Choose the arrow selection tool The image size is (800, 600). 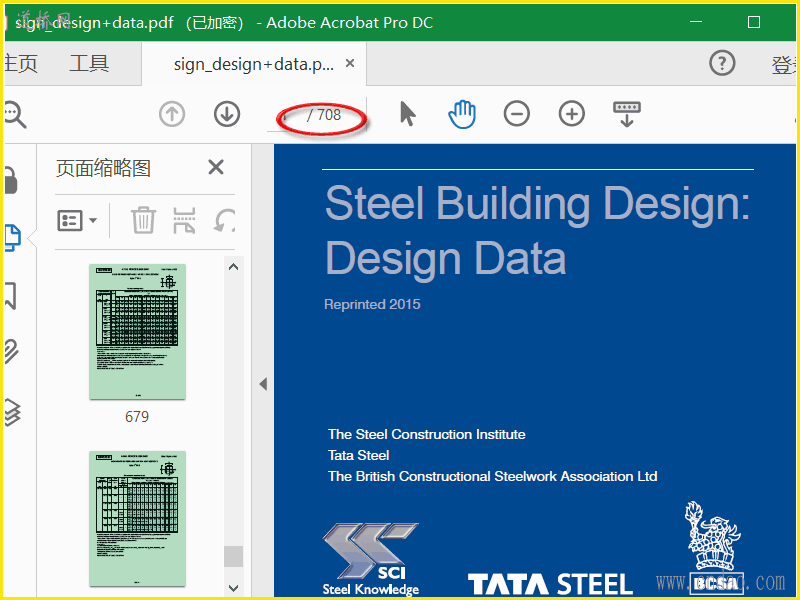pos(408,113)
